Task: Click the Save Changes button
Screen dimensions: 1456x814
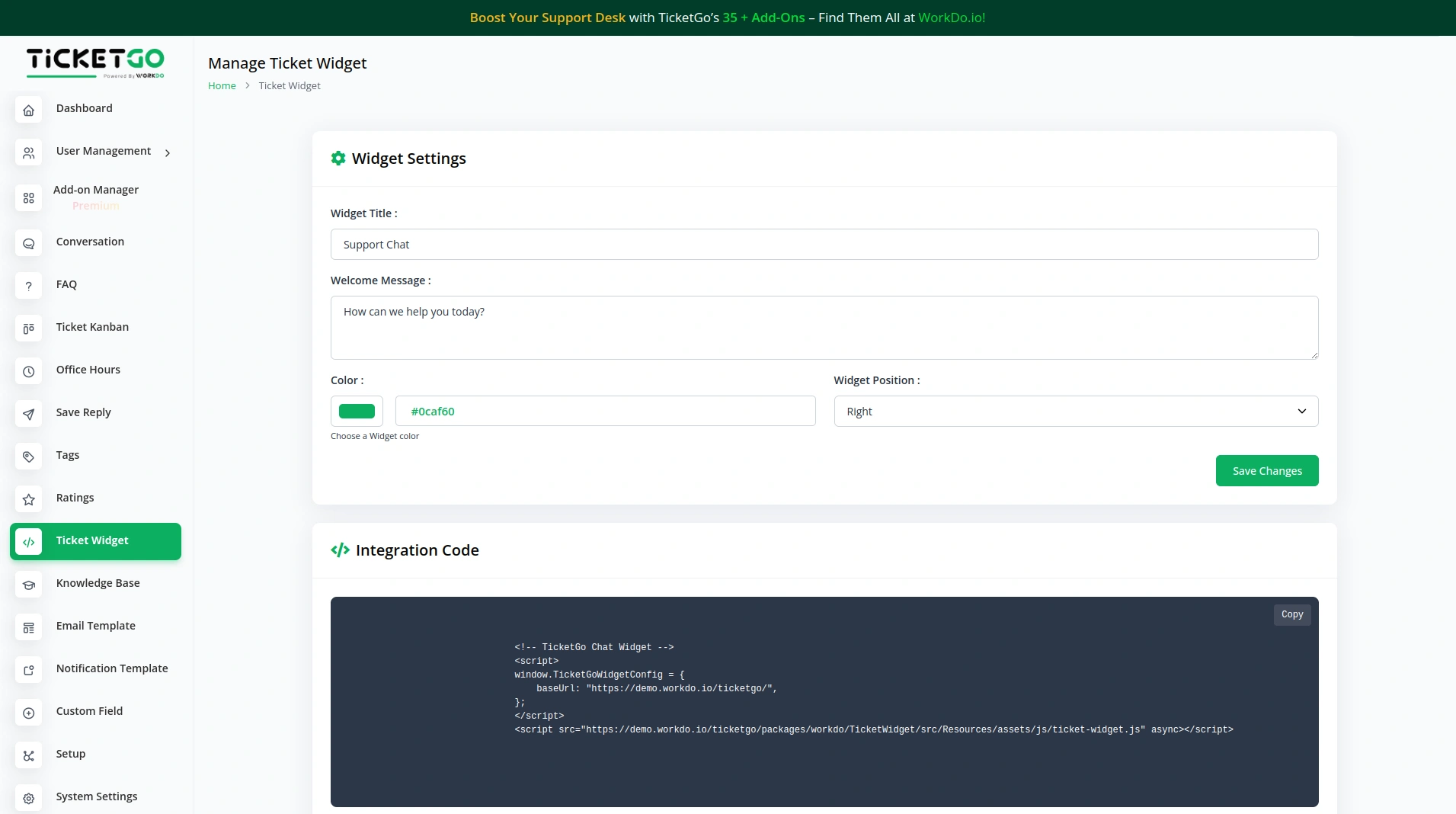Action: [x=1266, y=471]
